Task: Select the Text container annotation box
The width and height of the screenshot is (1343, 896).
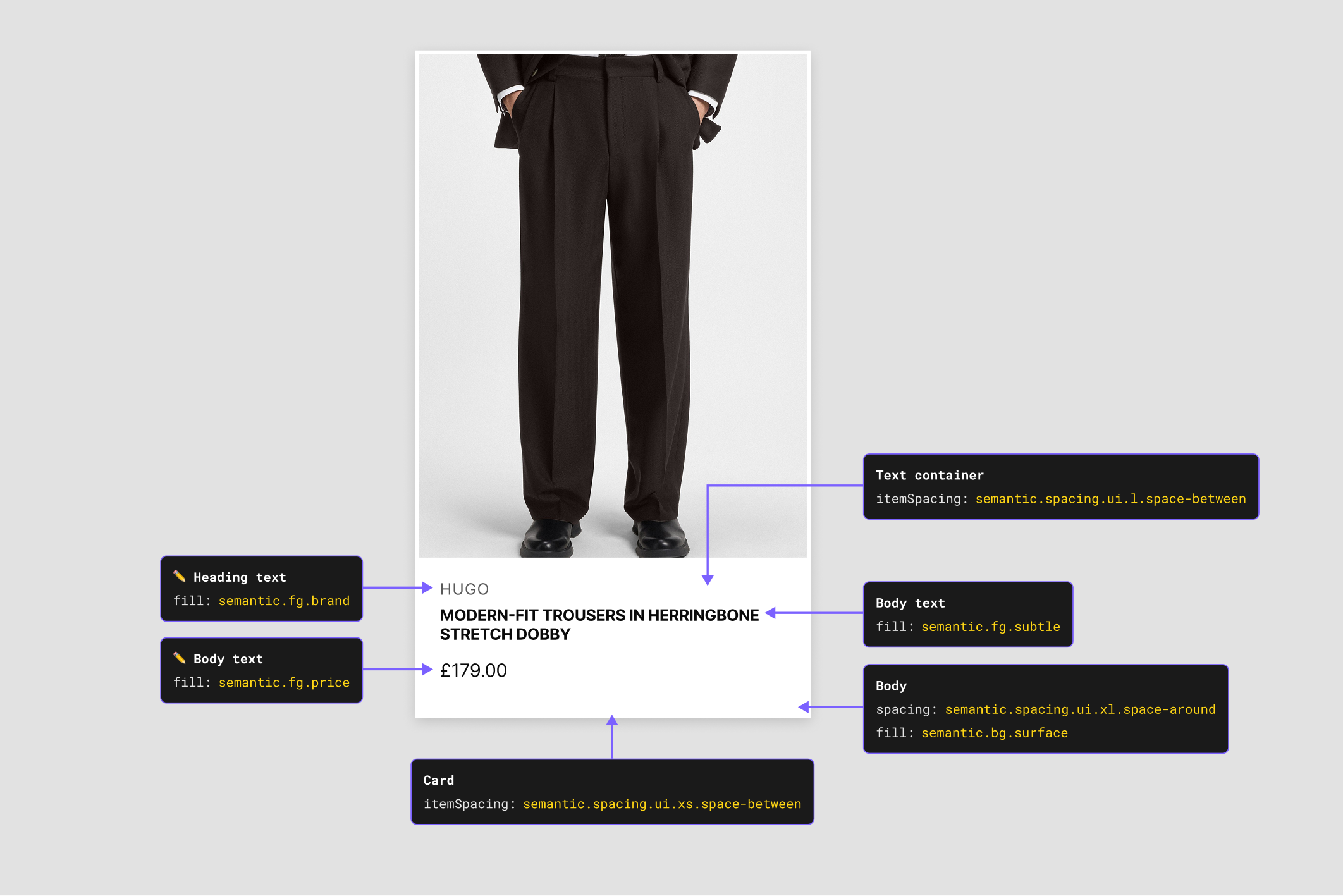Action: point(929,475)
